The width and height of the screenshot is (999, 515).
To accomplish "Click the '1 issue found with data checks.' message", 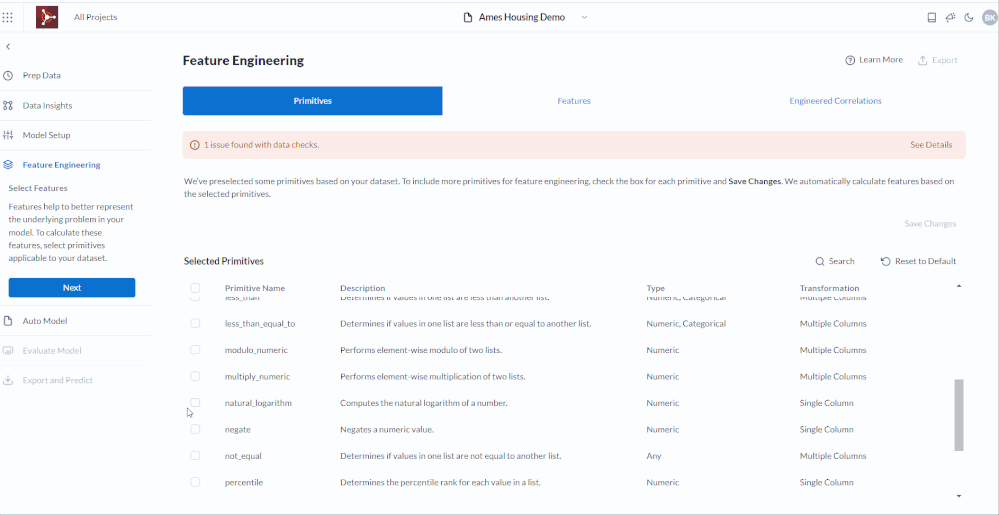I will point(261,145).
